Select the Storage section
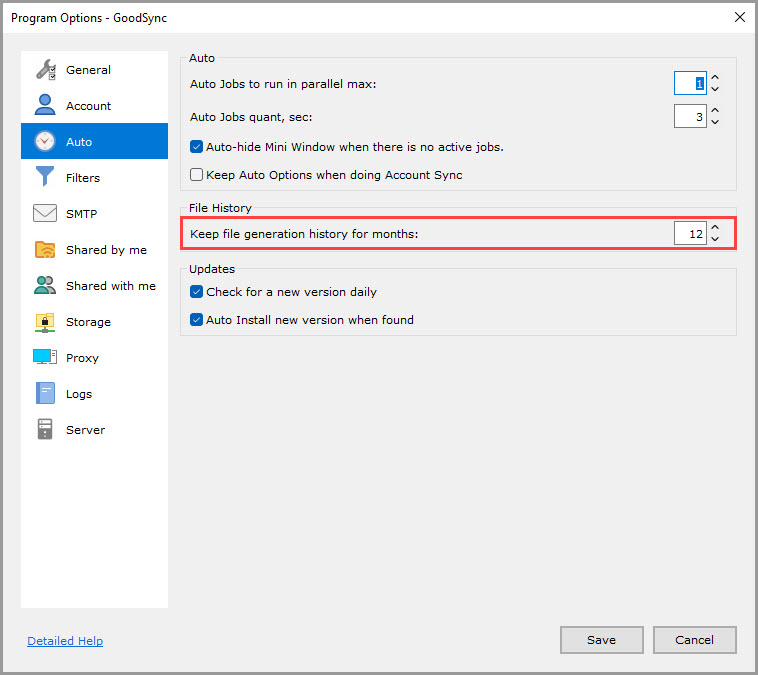Screen dimensions: 758x675 pos(94,322)
